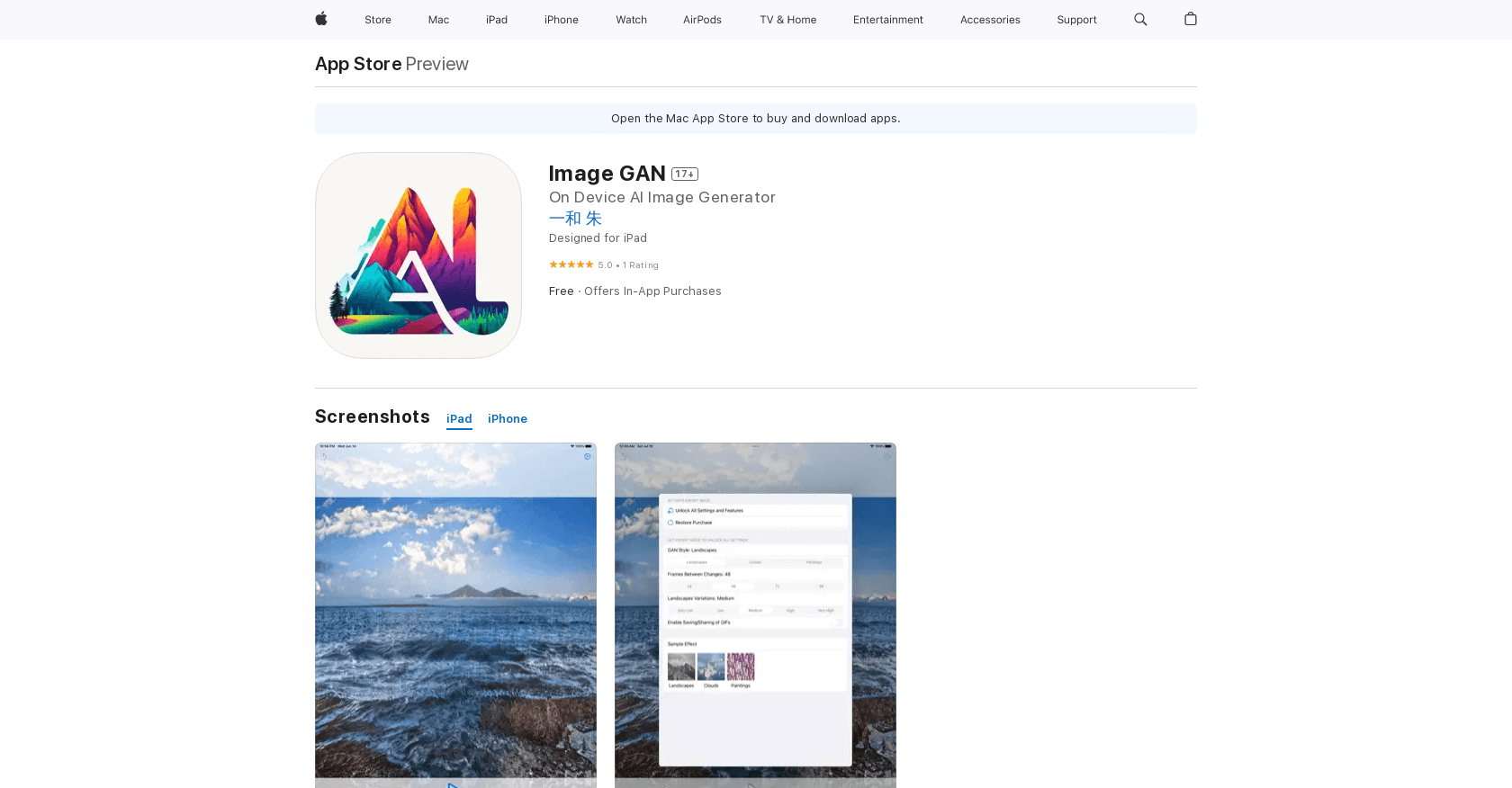Select the iPad screenshots tab

(459, 419)
